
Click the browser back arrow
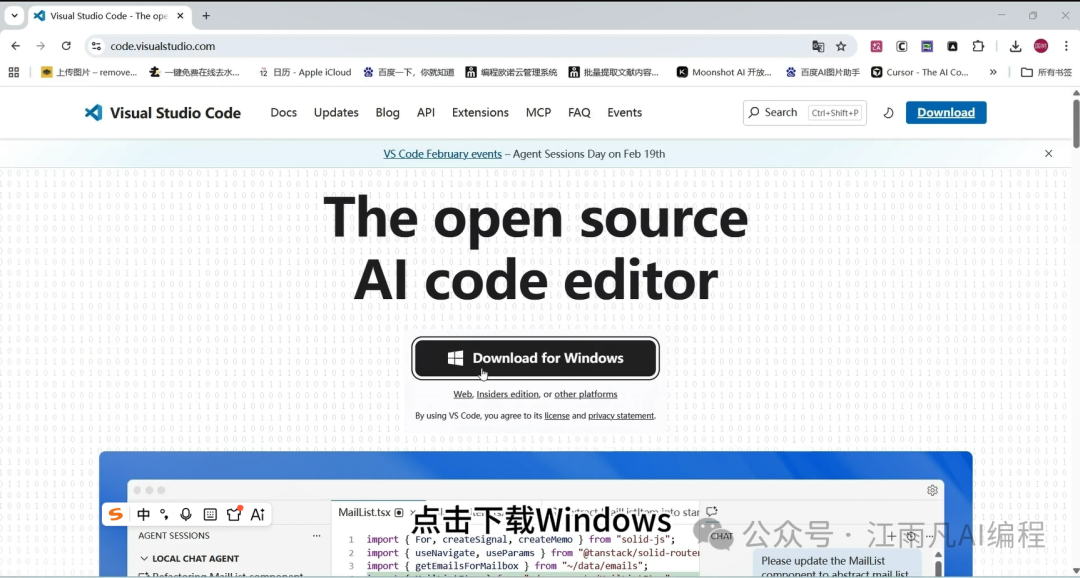coord(16,46)
